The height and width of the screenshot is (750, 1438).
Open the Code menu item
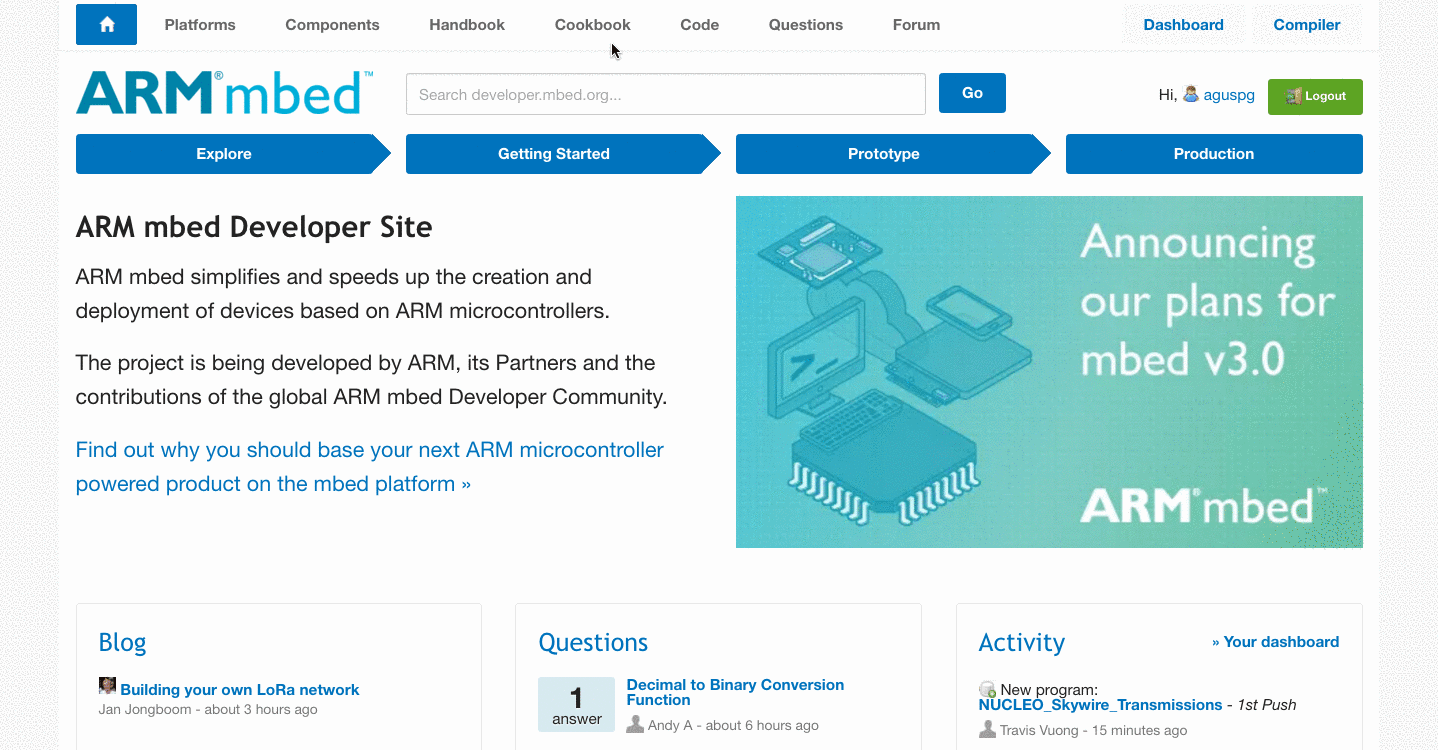tap(700, 25)
